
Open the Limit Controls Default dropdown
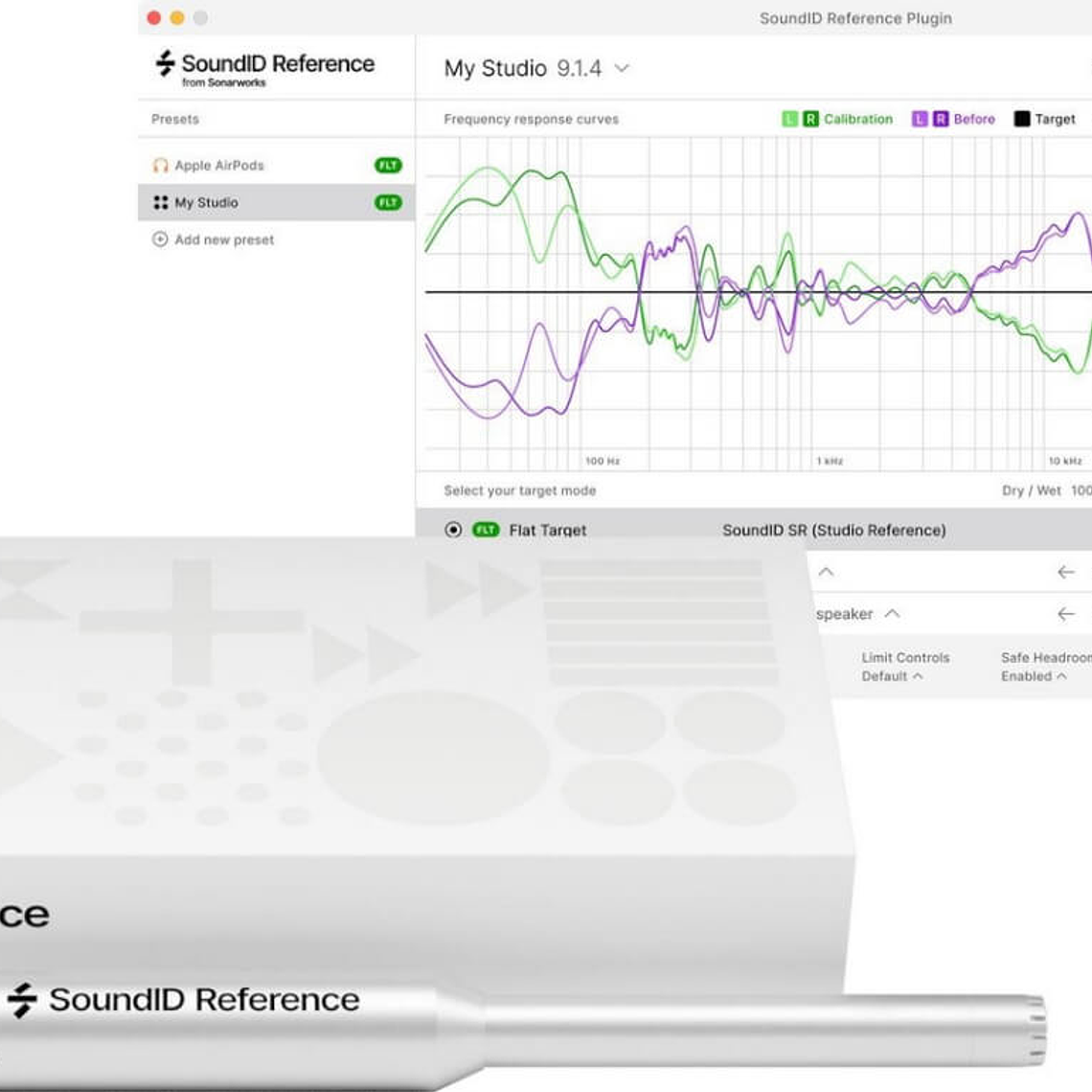(x=893, y=675)
